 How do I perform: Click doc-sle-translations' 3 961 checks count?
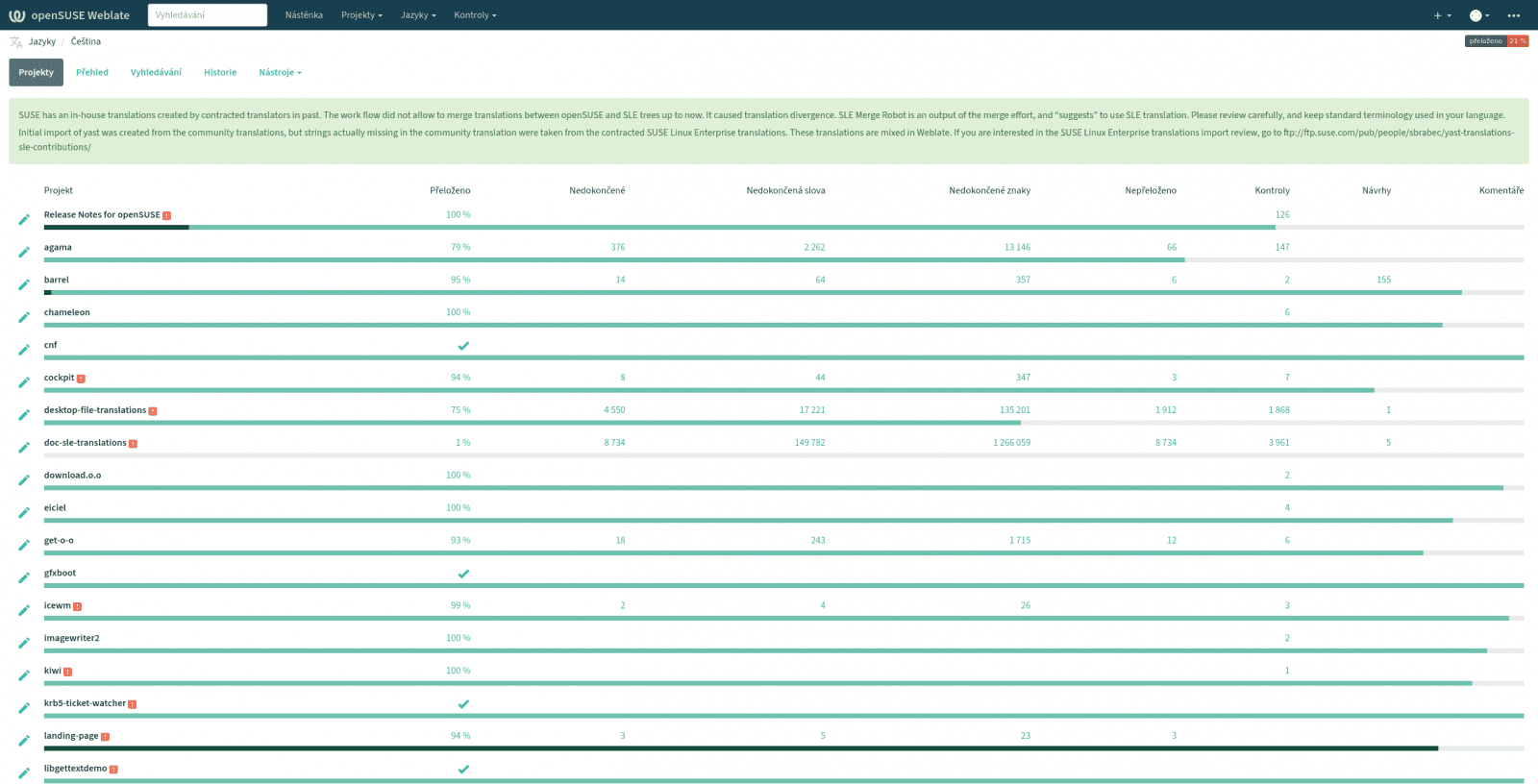(1278, 443)
